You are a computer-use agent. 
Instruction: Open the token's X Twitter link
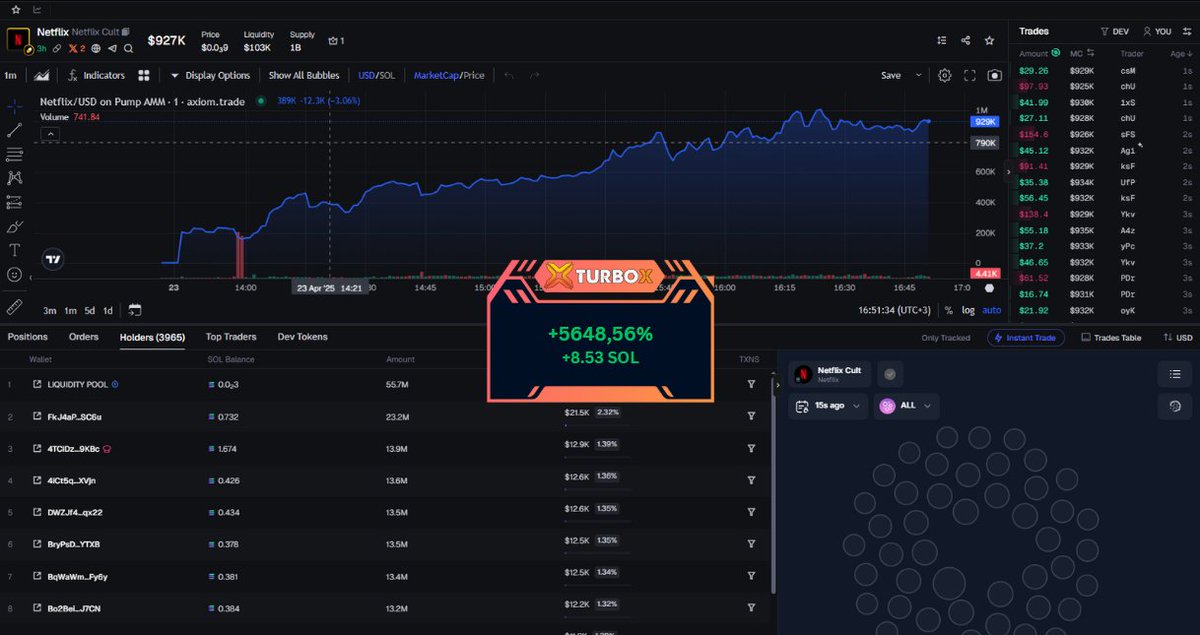pyautogui.click(x=75, y=48)
